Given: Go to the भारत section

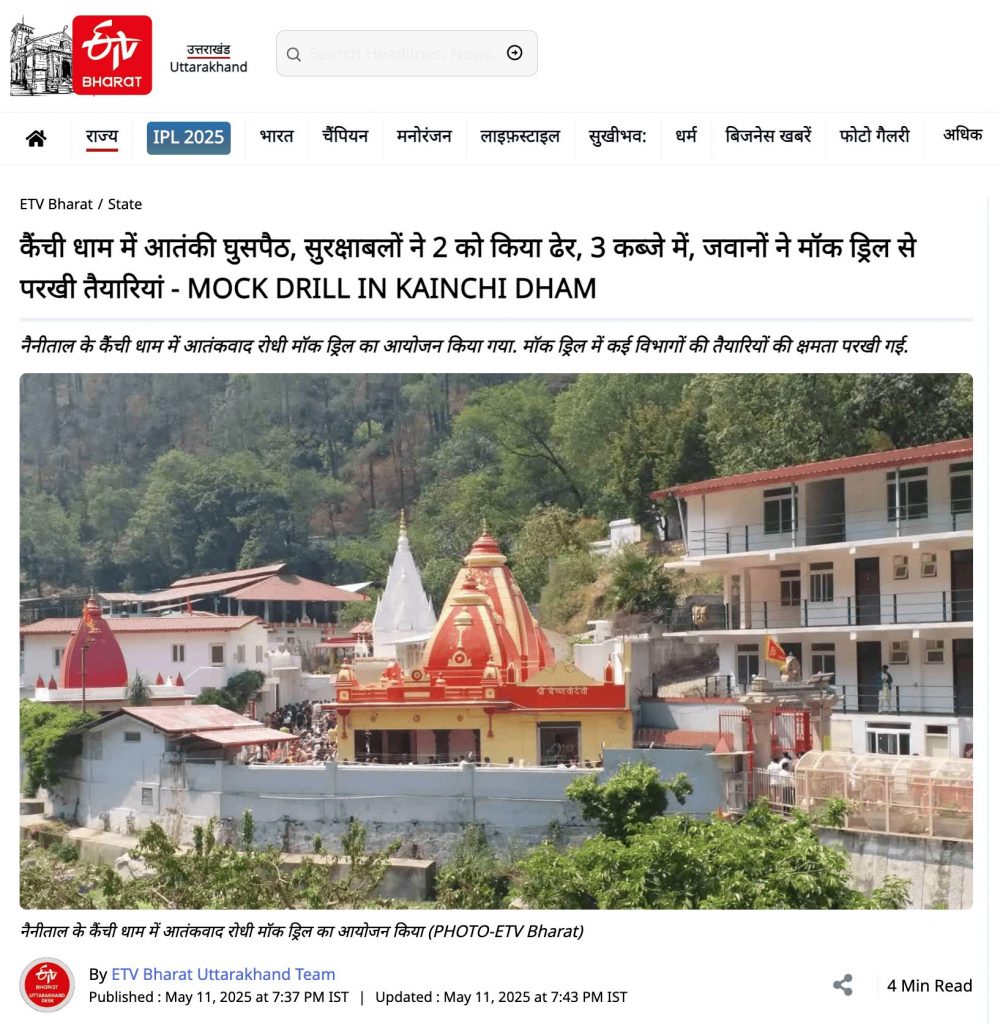Looking at the screenshot, I should click(x=276, y=136).
